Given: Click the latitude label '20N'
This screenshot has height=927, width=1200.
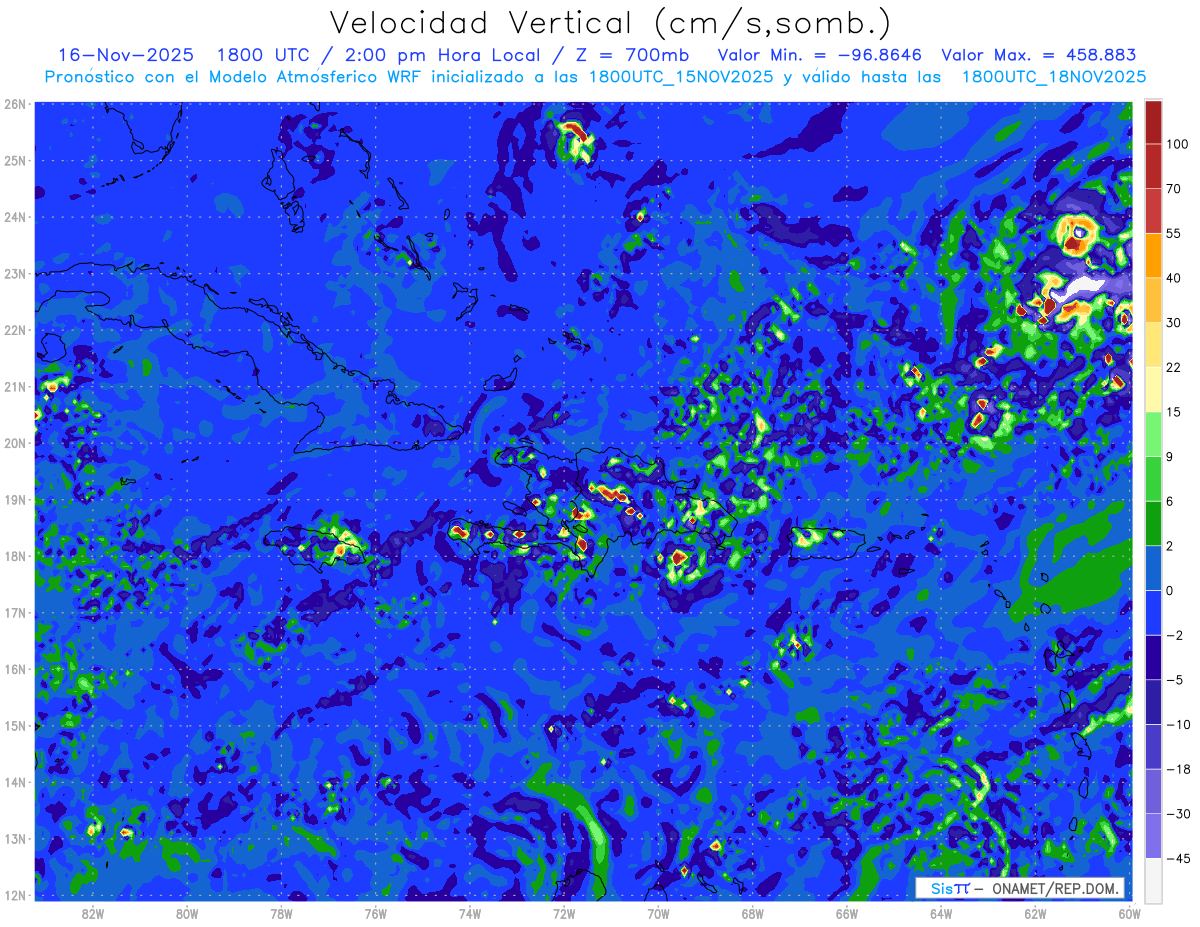Looking at the screenshot, I should pos(15,443).
